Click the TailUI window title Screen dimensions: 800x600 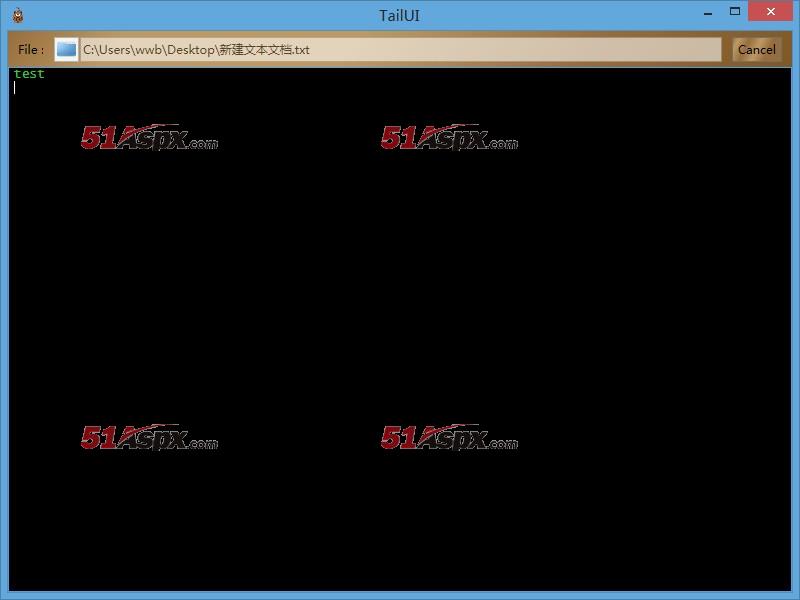[399, 15]
